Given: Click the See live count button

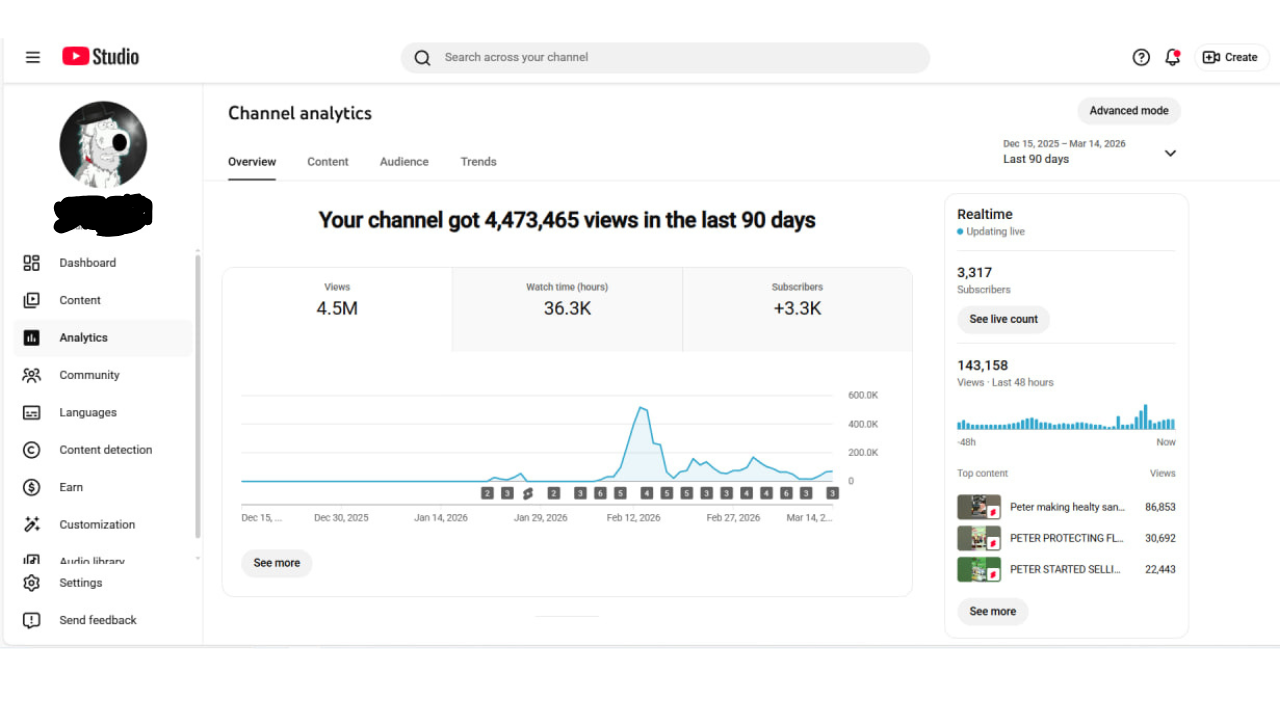Looking at the screenshot, I should (1003, 319).
